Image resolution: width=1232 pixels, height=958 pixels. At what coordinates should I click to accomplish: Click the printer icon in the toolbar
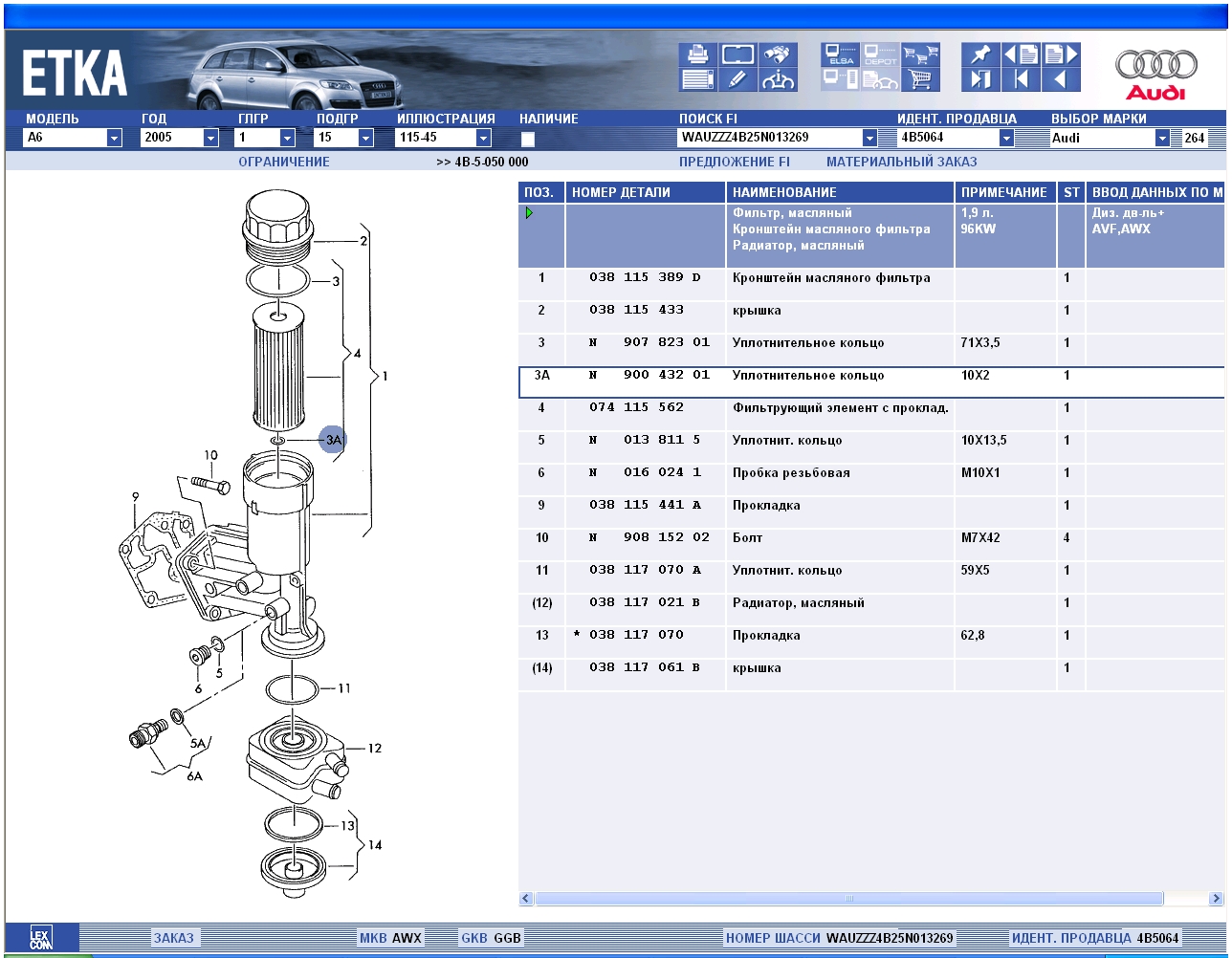pos(697,54)
